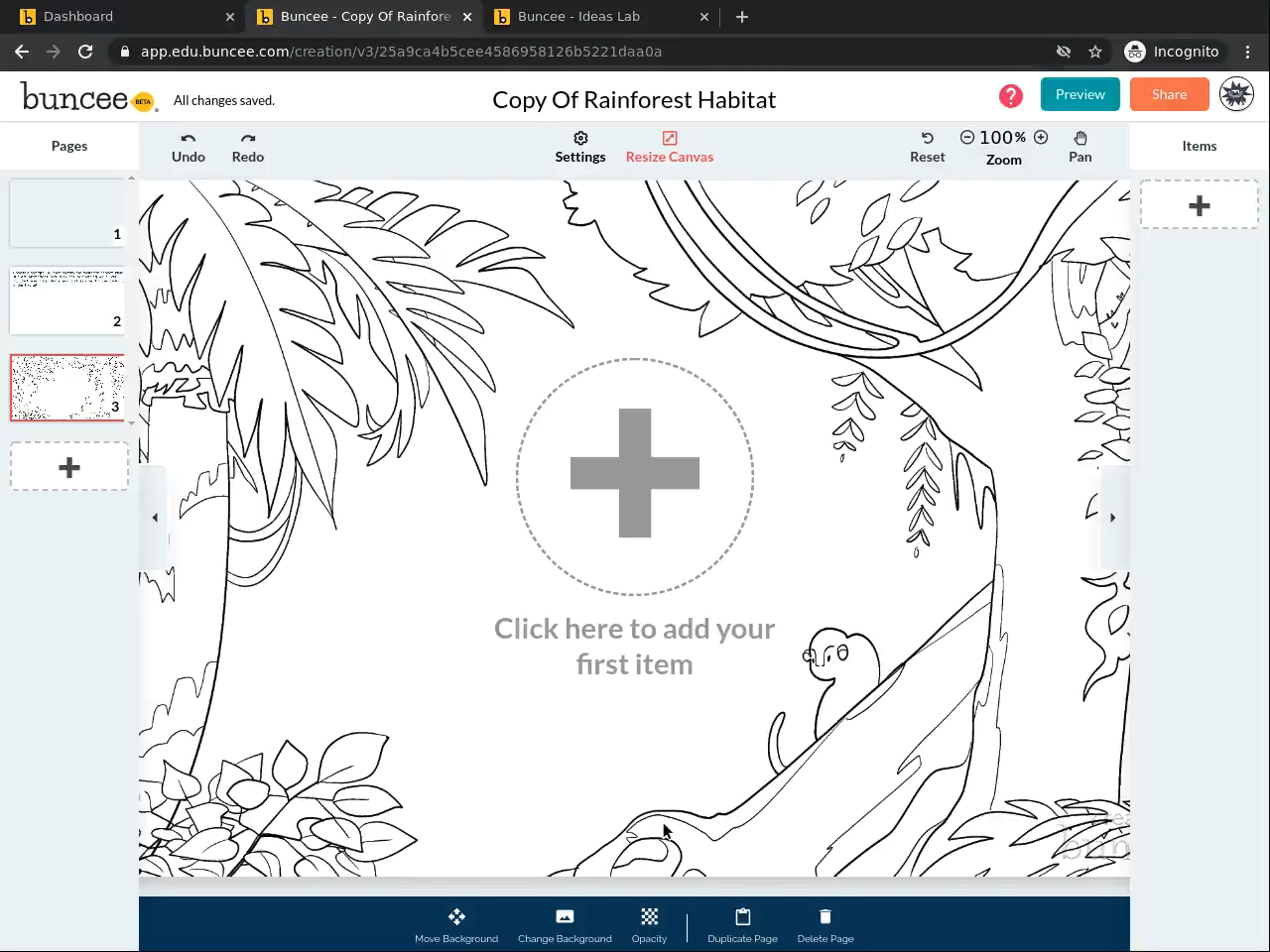Click the large plus to add first item
Image resolution: width=1270 pixels, height=952 pixels.
tap(635, 476)
